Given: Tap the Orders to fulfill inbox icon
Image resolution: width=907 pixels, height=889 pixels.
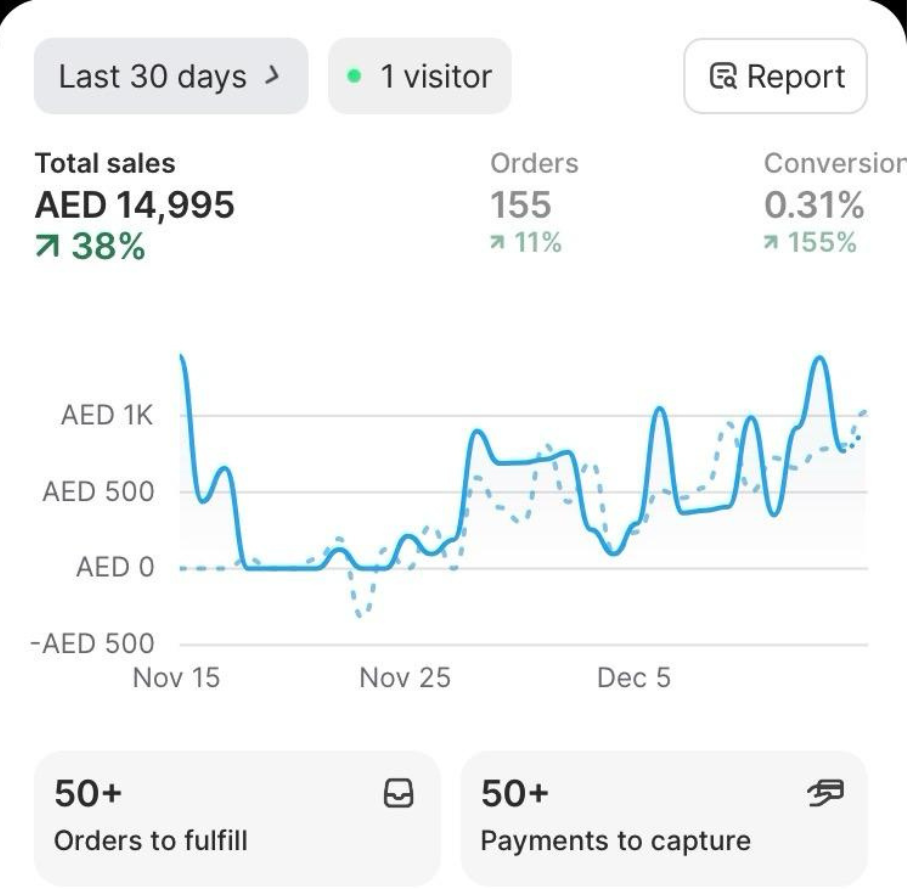Looking at the screenshot, I should pos(398,794).
